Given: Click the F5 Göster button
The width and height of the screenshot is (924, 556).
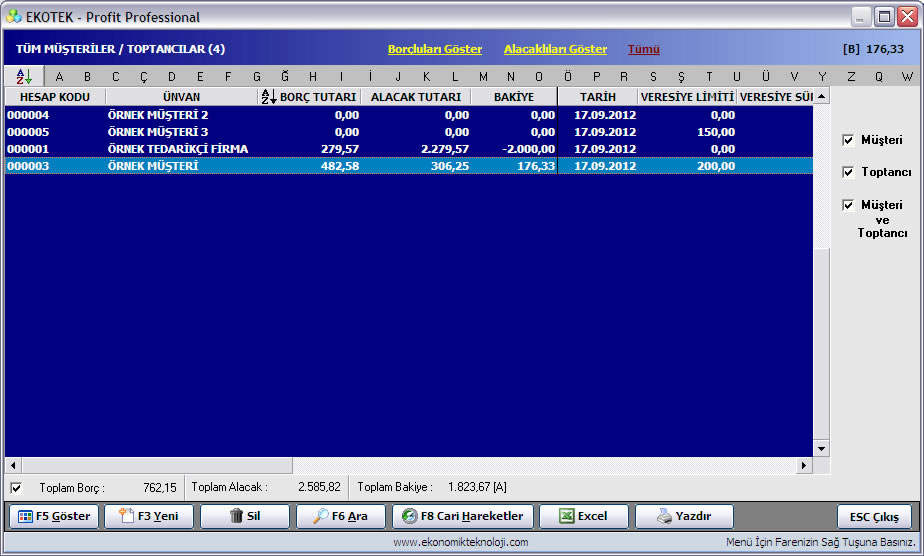Looking at the screenshot, I should click(54, 517).
